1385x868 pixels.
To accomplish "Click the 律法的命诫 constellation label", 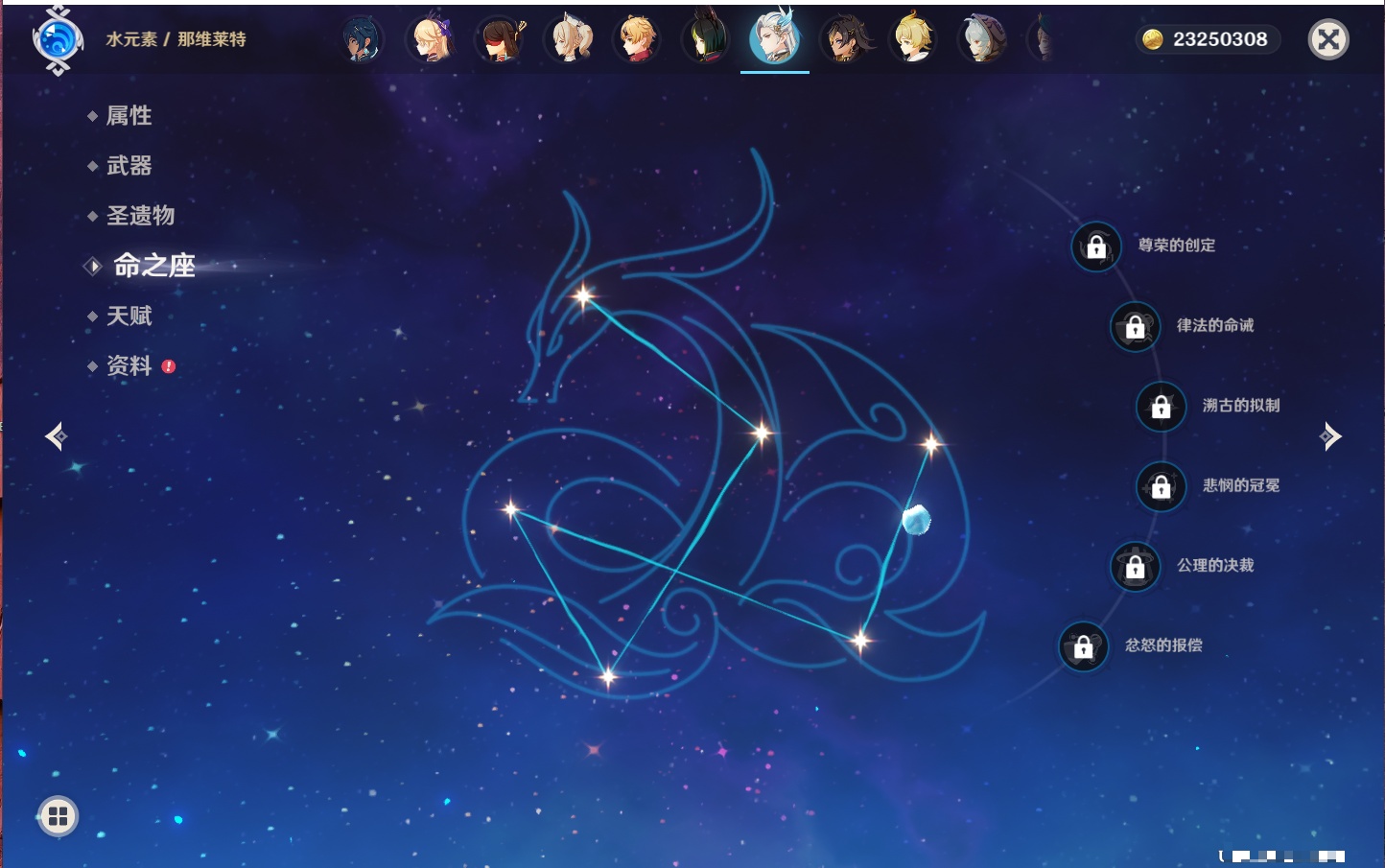I will [1215, 325].
